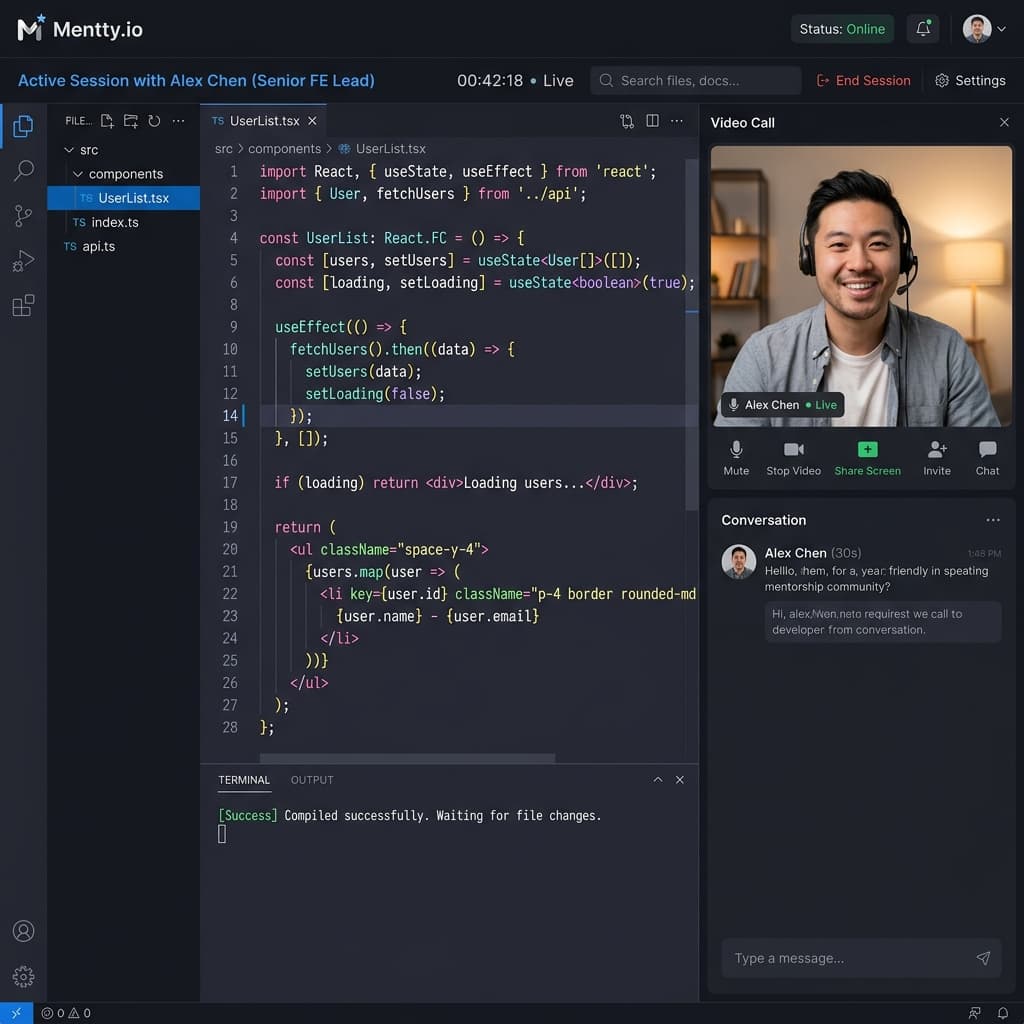Screen dimensions: 1024x1024
Task: Click the editor vertical scrollbar
Action: [692, 334]
